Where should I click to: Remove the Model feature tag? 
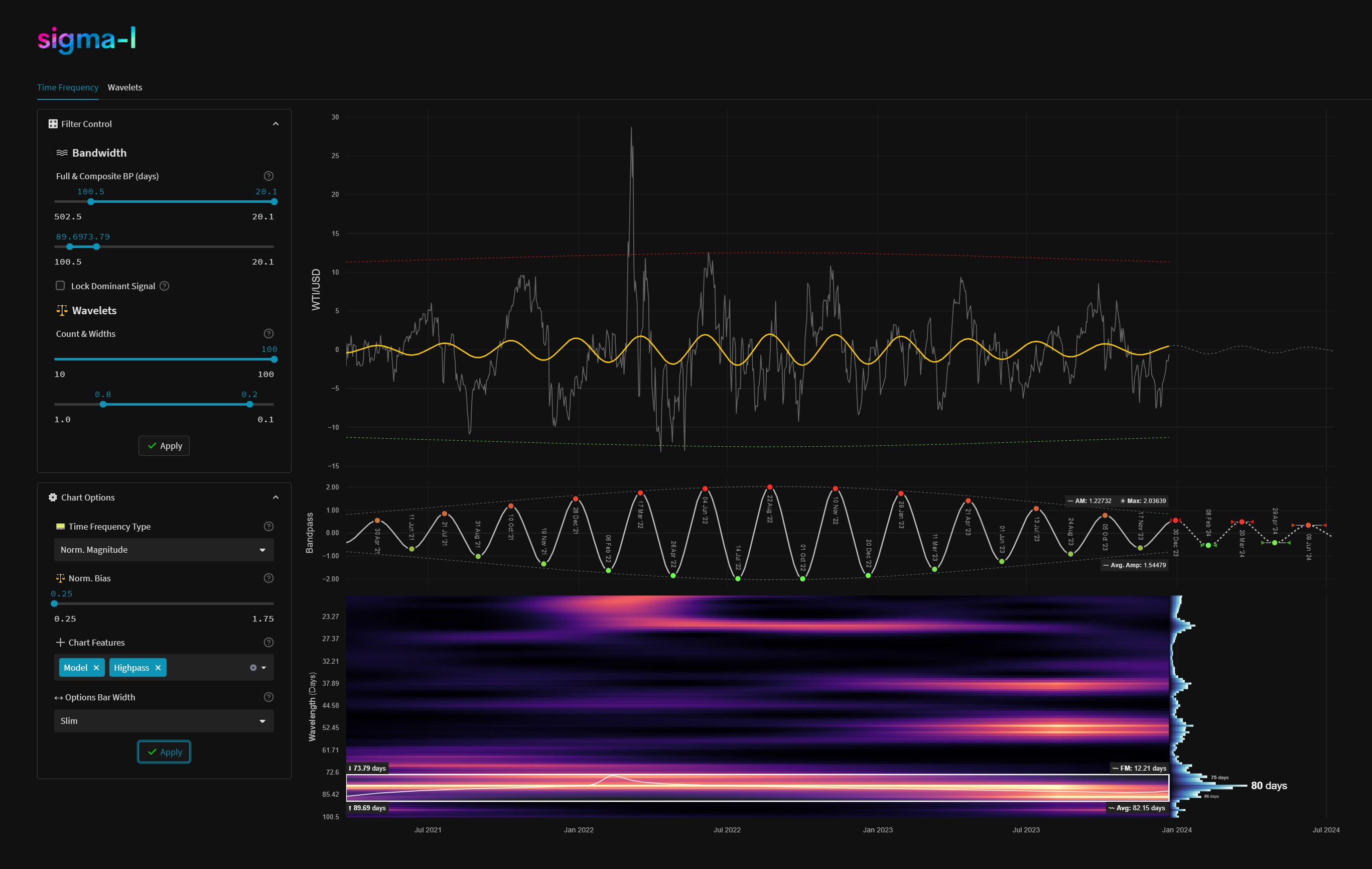[x=96, y=668]
